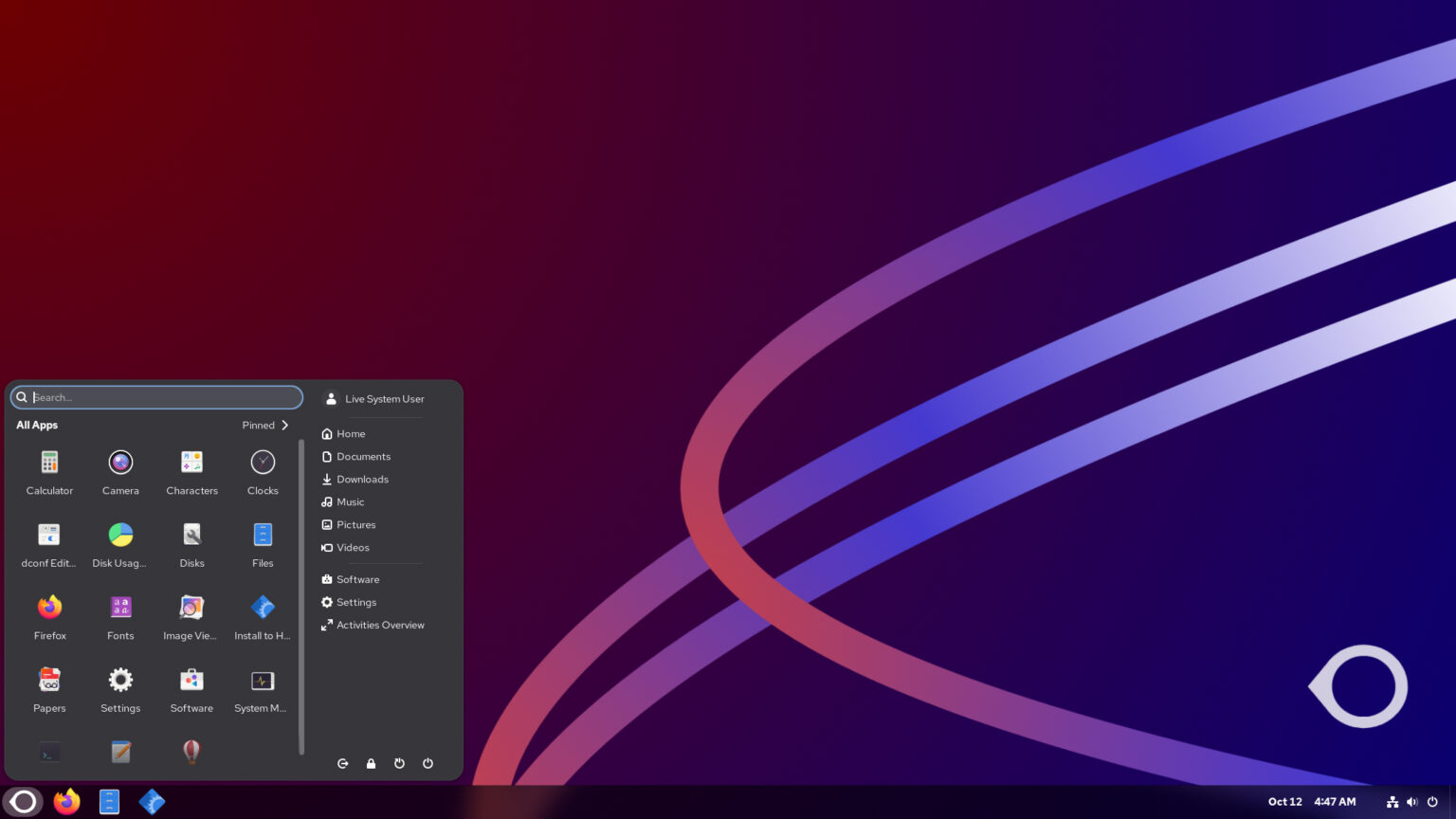Click the network status tray icon
The height and width of the screenshot is (819, 1456).
click(1392, 801)
